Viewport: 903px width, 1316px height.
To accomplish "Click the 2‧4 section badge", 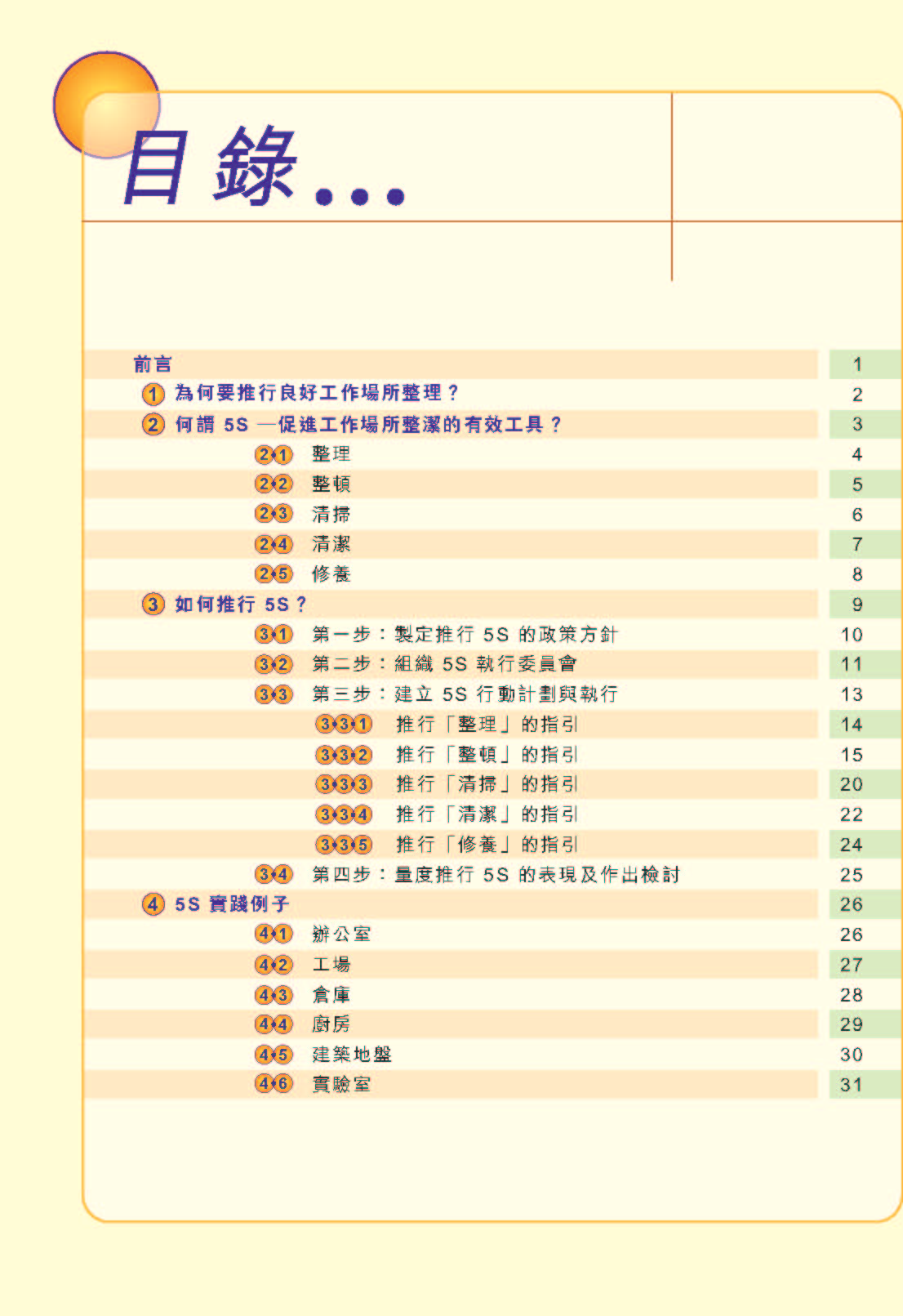I will pos(274,545).
